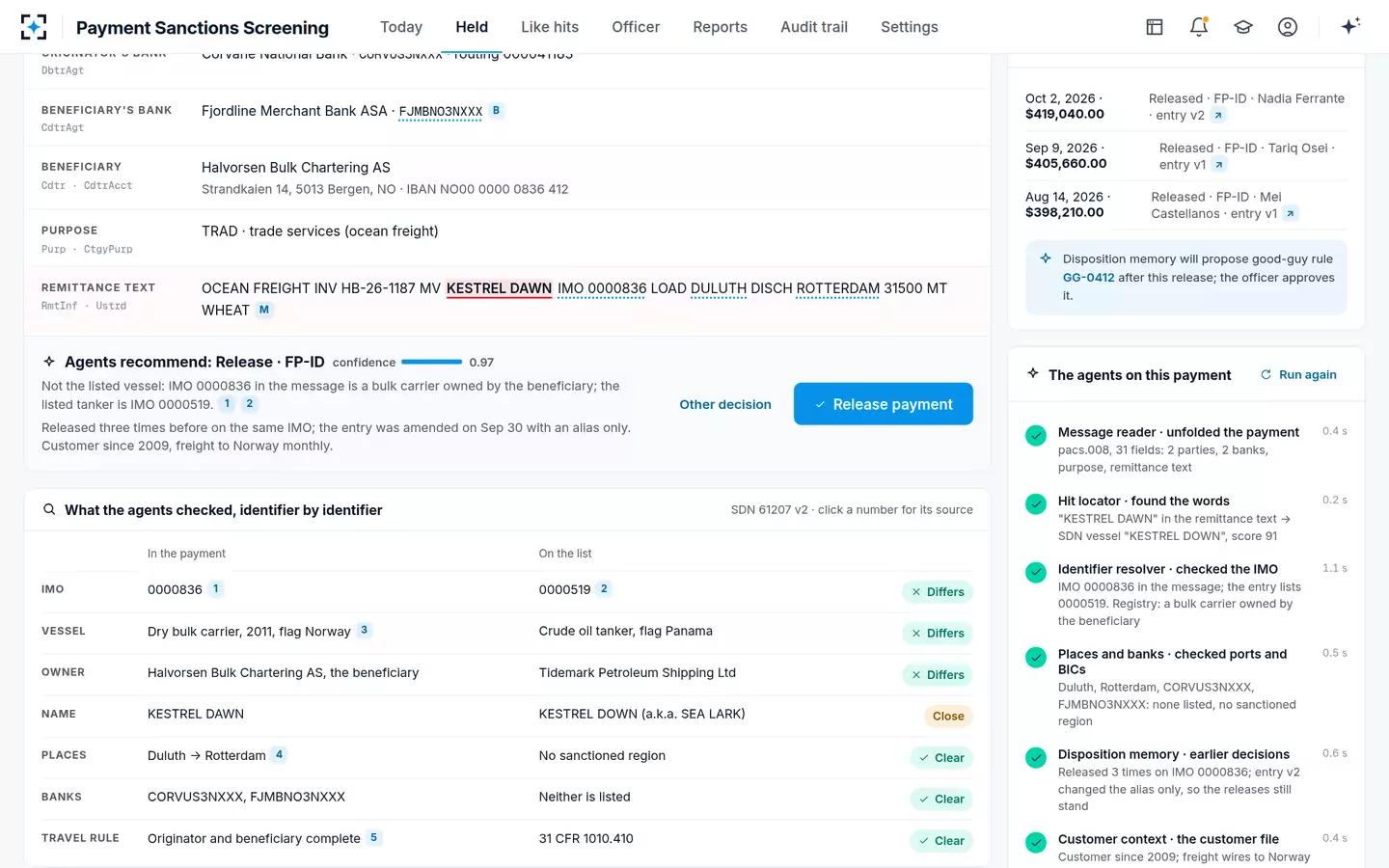The height and width of the screenshot is (868, 1389).
Task: Open the user account icon
Action: click(x=1288, y=27)
